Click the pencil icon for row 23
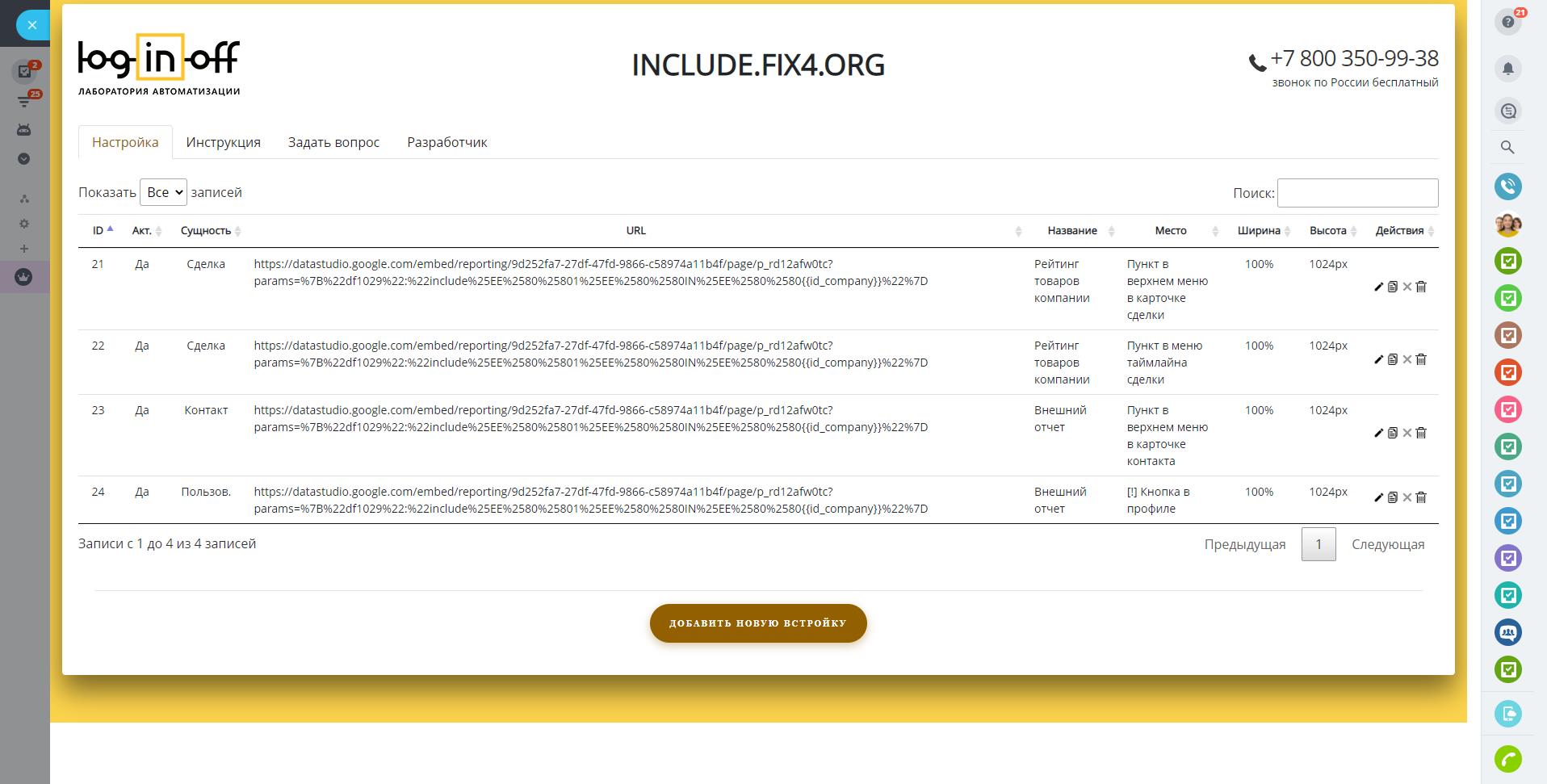 1378,434
